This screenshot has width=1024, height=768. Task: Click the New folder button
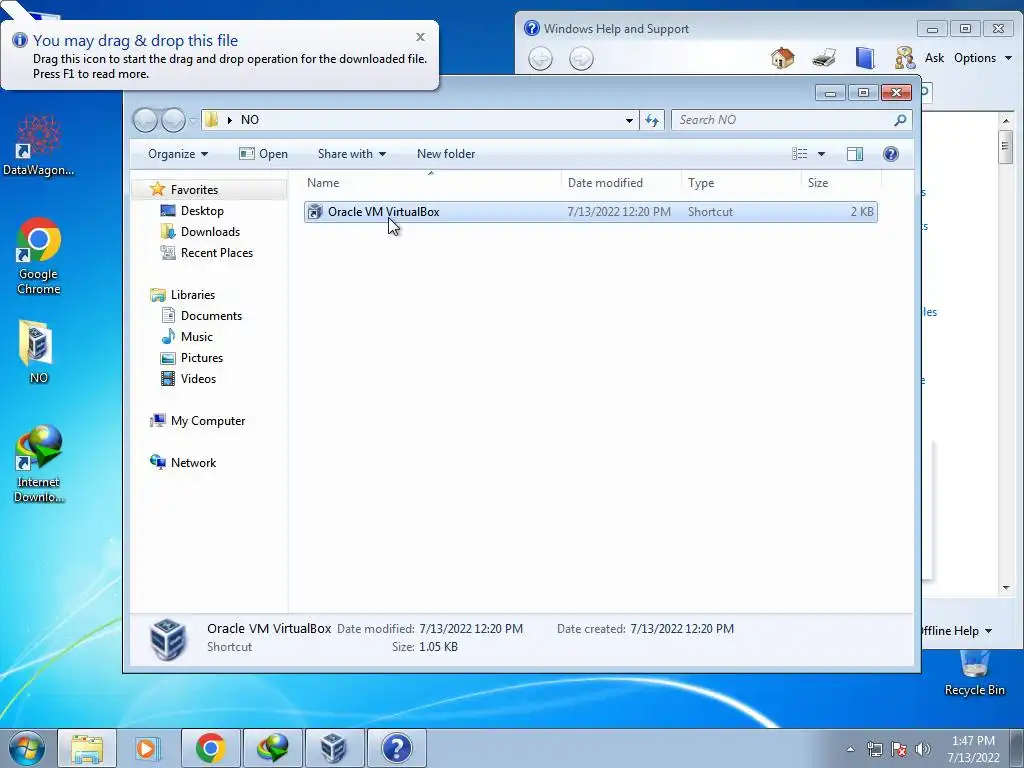[446, 154]
